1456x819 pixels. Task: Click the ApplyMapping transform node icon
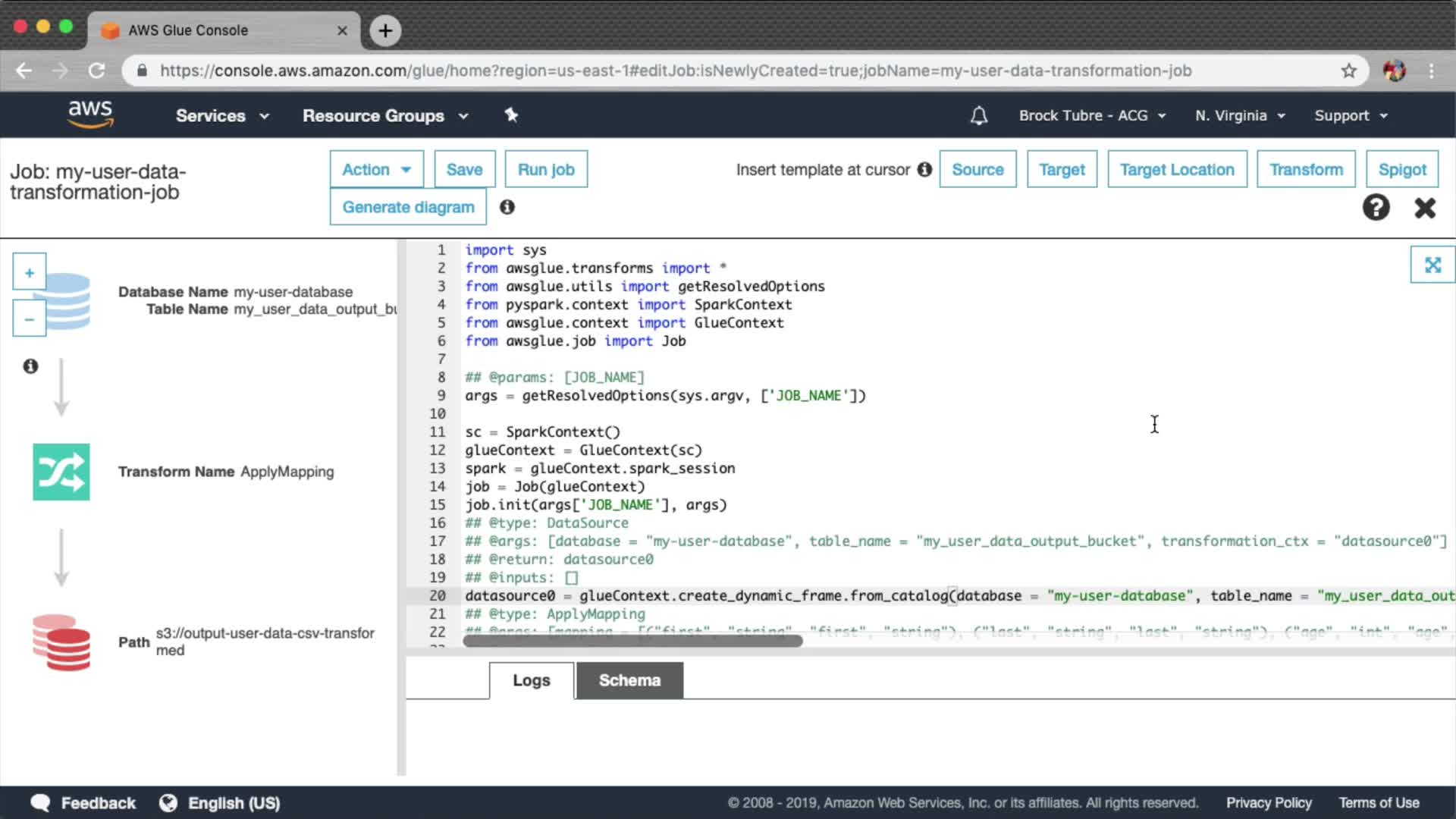coord(61,472)
